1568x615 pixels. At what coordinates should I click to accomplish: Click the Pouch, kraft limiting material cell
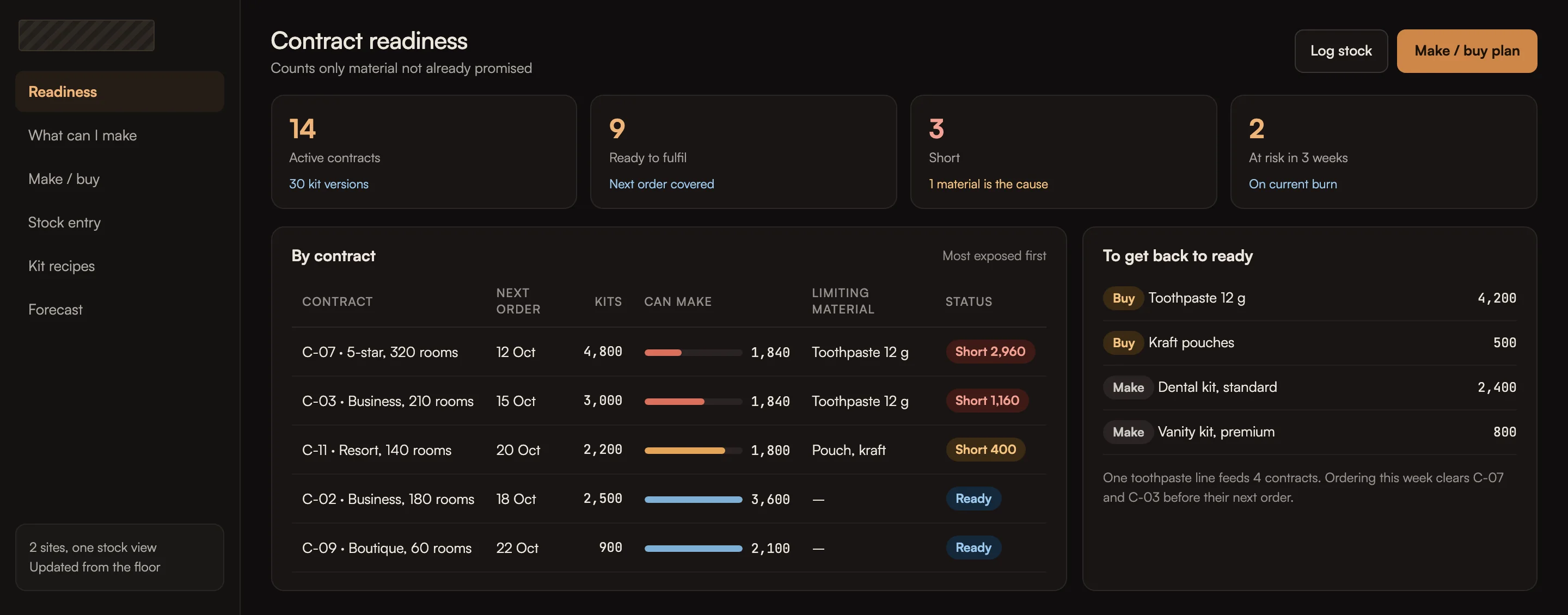(x=849, y=450)
